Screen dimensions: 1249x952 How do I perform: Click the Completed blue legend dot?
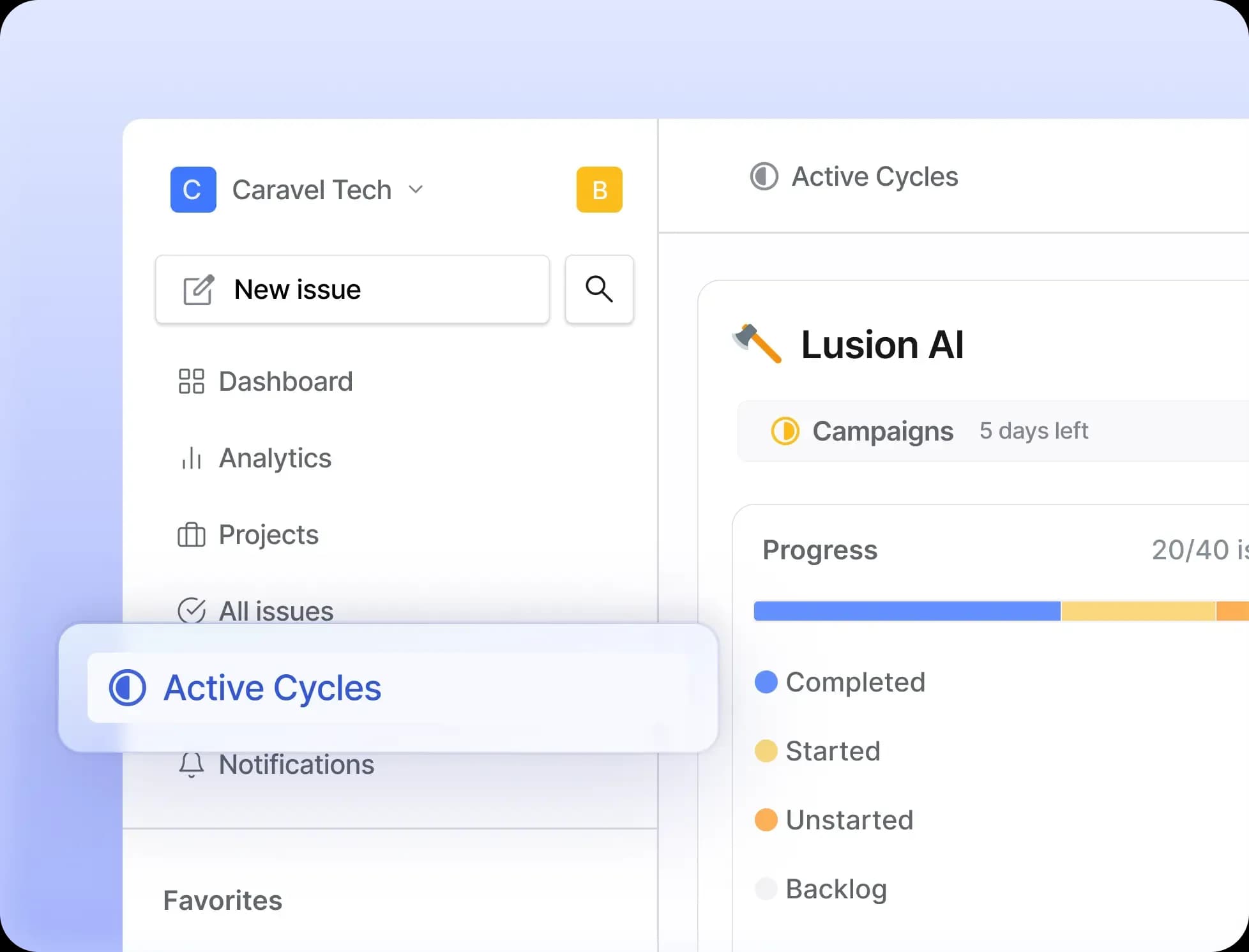pos(766,682)
